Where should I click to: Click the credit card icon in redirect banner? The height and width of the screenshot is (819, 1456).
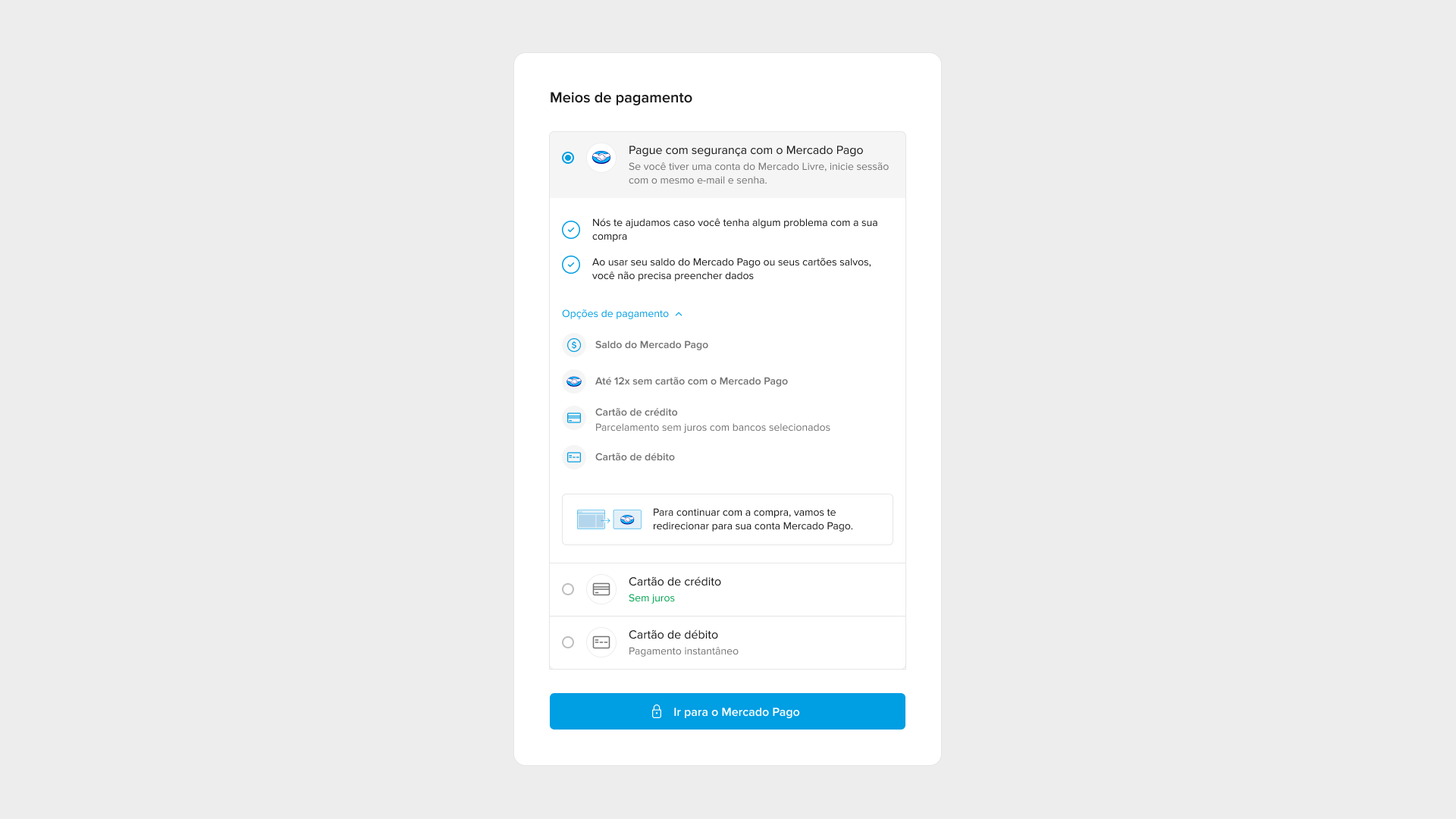(x=591, y=519)
